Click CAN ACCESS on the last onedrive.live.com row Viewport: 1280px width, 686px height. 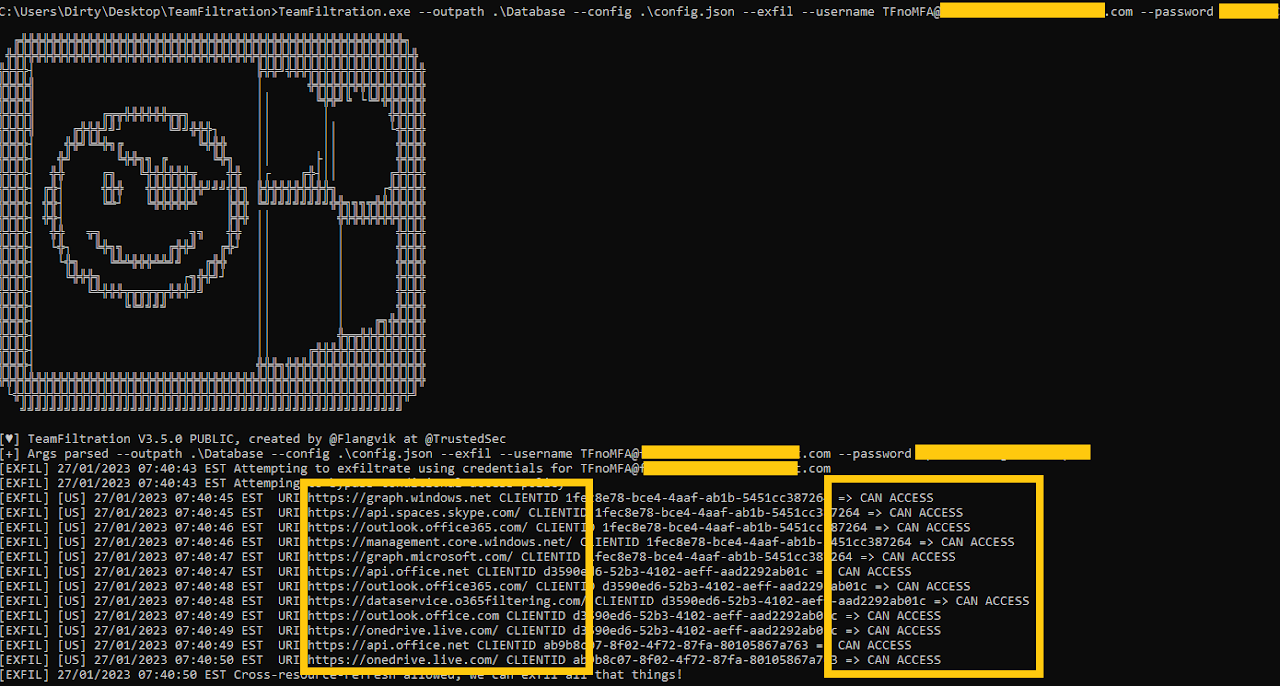point(904,660)
